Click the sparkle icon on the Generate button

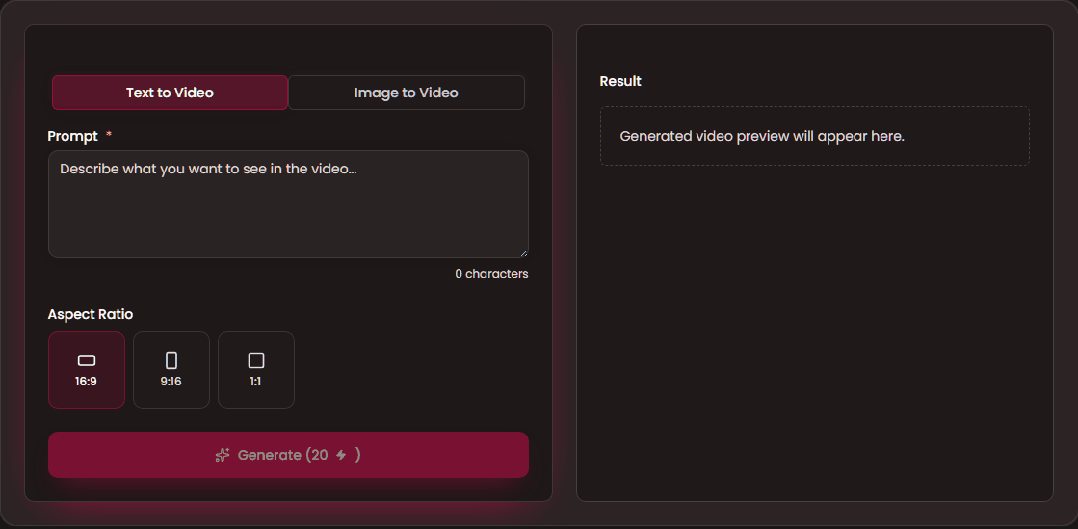point(223,455)
